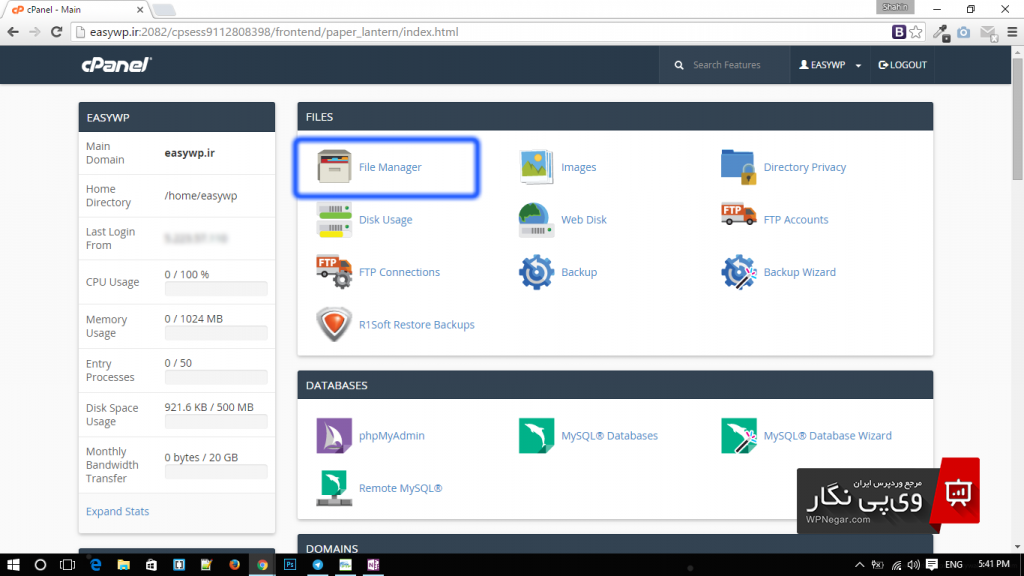This screenshot has height=576, width=1024.
Task: Click the DATABASES section header
Action: point(615,385)
